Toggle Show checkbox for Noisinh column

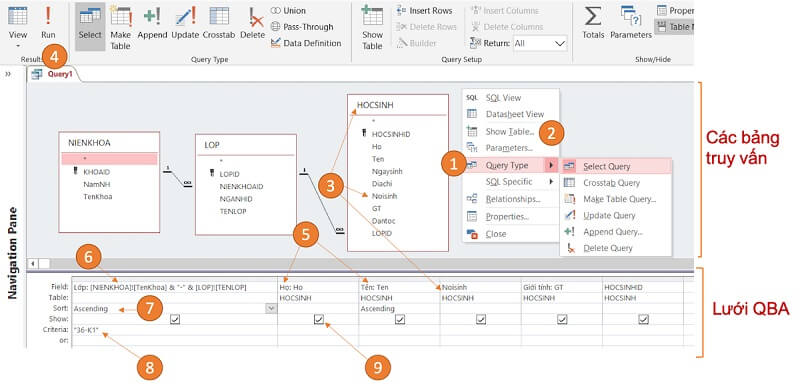pyautogui.click(x=481, y=319)
